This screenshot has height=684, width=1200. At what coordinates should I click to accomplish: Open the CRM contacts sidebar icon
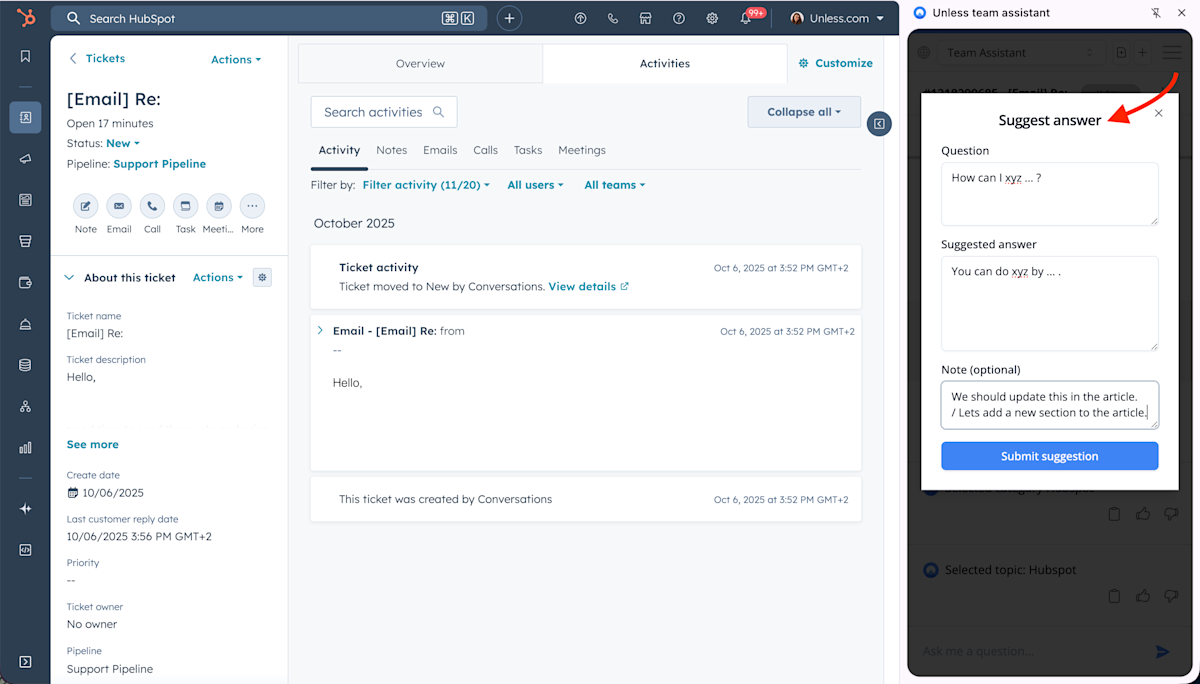pos(25,117)
